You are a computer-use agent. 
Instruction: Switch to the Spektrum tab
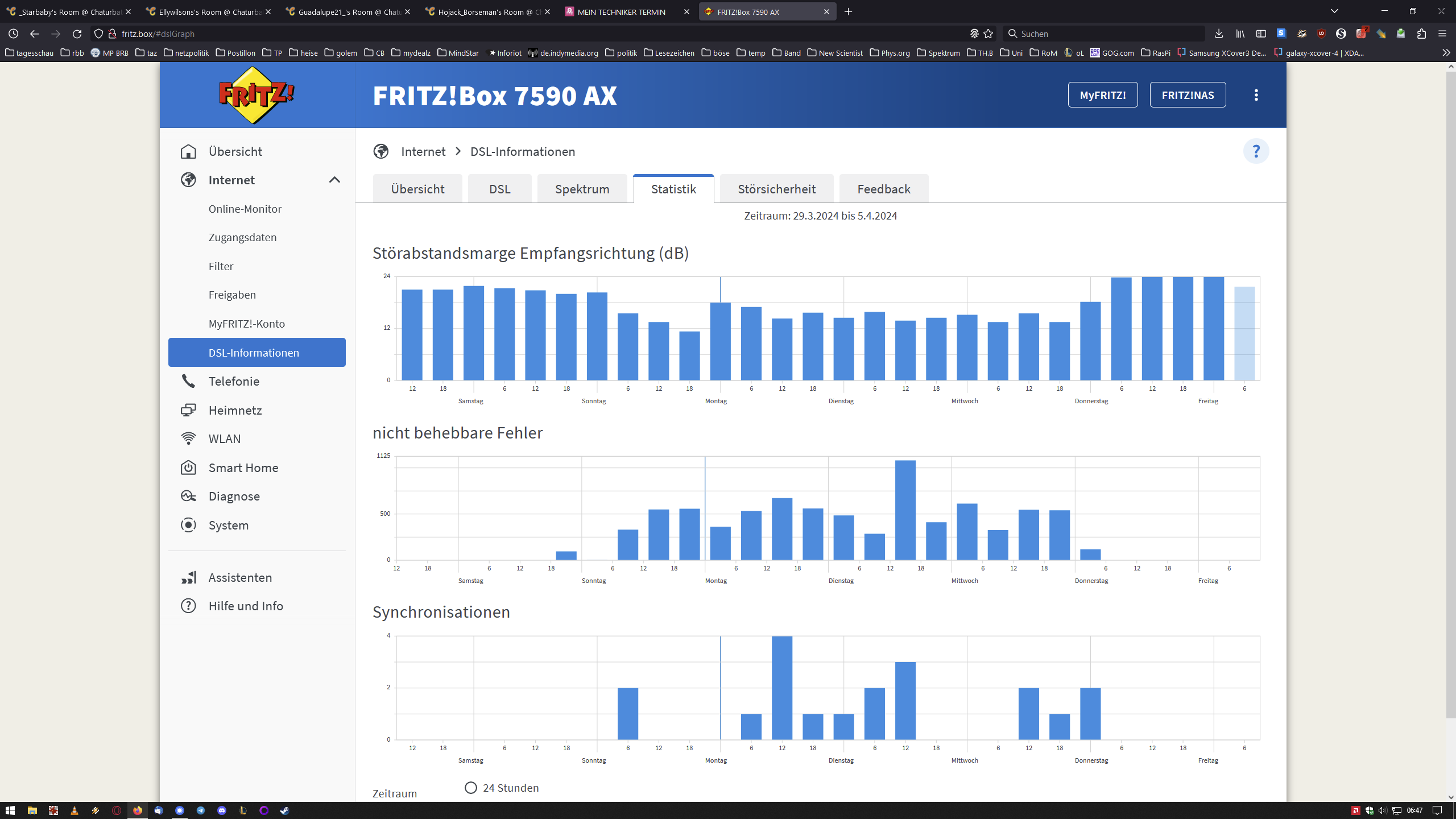tap(582, 189)
